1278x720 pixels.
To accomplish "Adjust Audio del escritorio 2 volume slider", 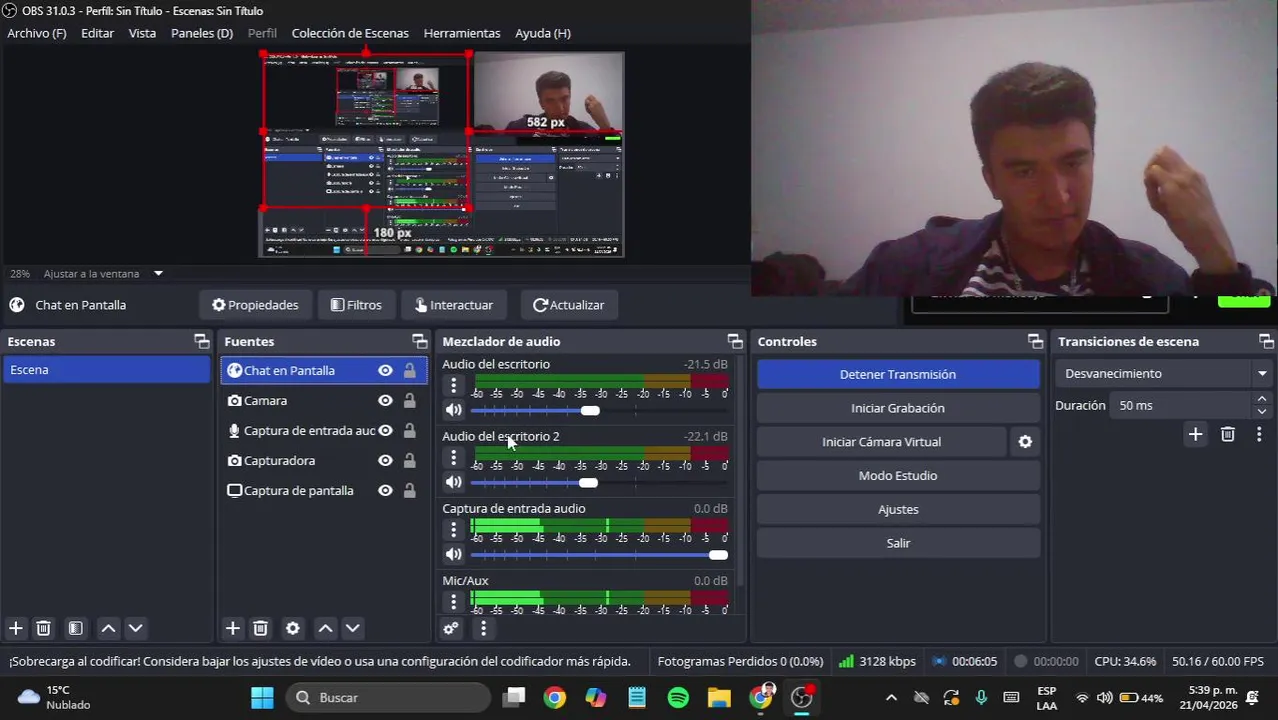I will click(x=588, y=482).
